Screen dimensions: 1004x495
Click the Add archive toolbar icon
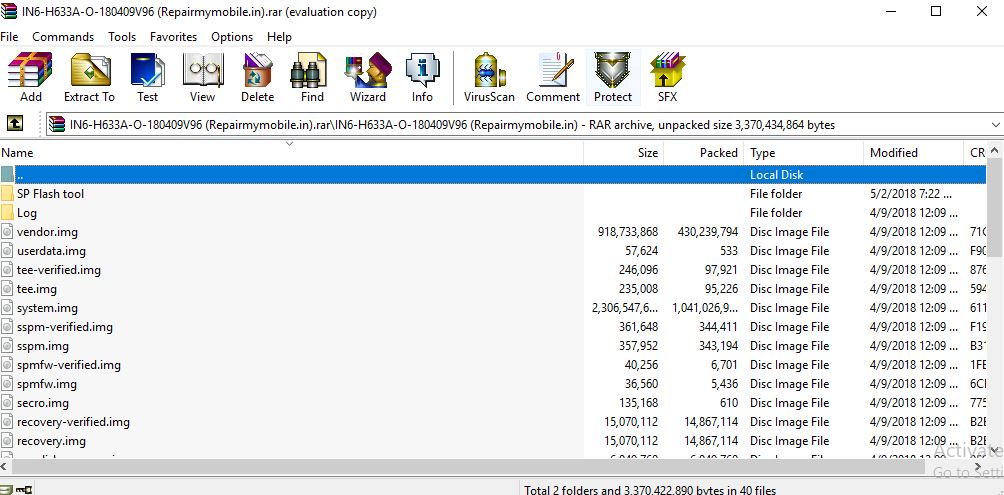pos(30,78)
